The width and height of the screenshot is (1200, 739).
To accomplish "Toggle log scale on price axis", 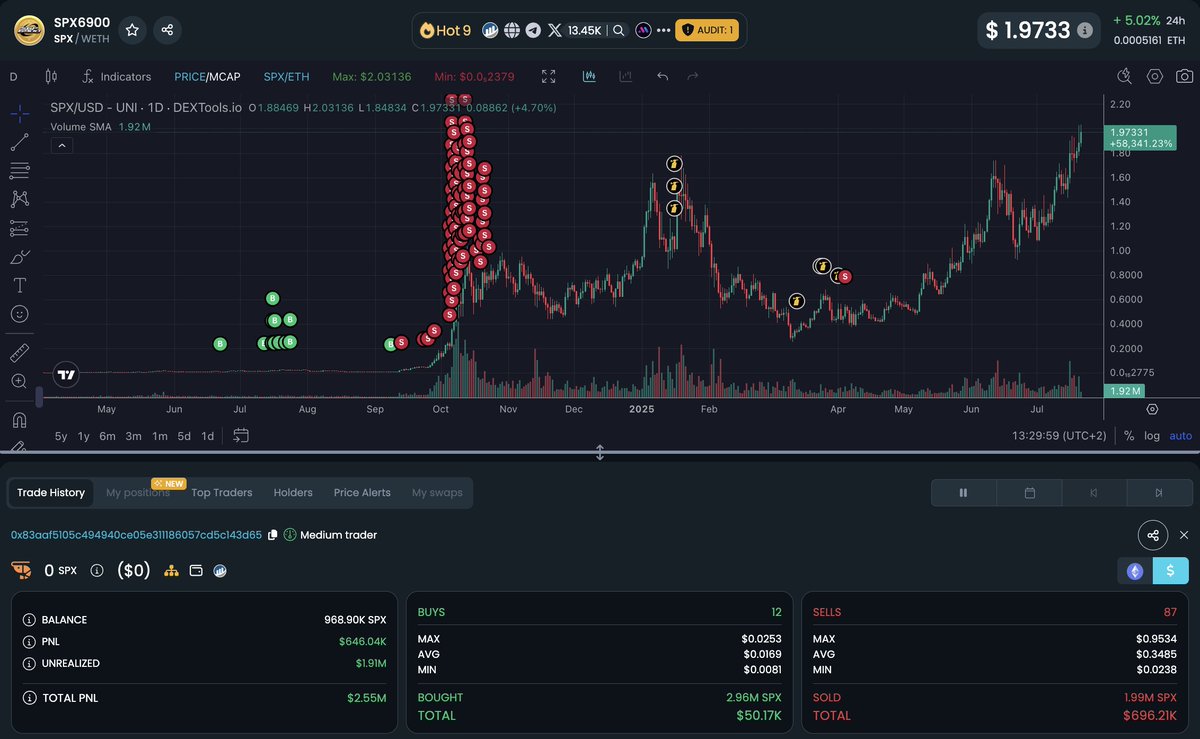I will (x=1152, y=436).
